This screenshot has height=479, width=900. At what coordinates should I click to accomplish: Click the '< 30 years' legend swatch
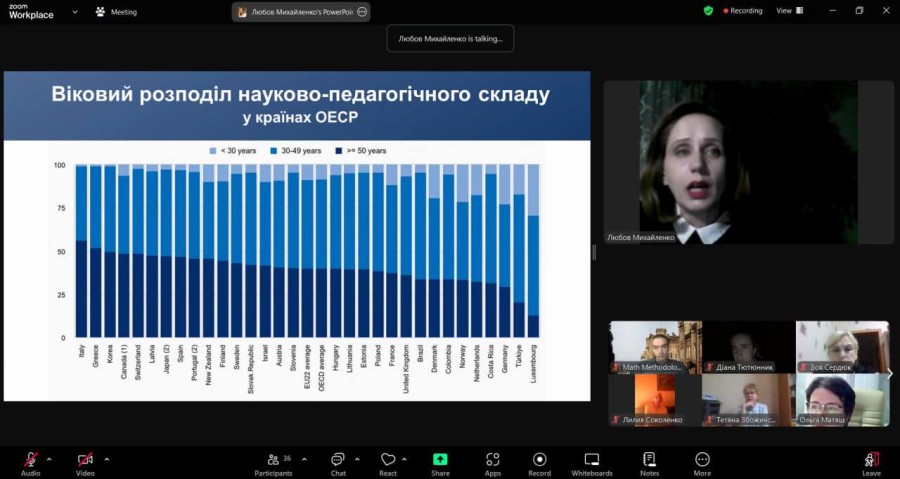tap(213, 151)
